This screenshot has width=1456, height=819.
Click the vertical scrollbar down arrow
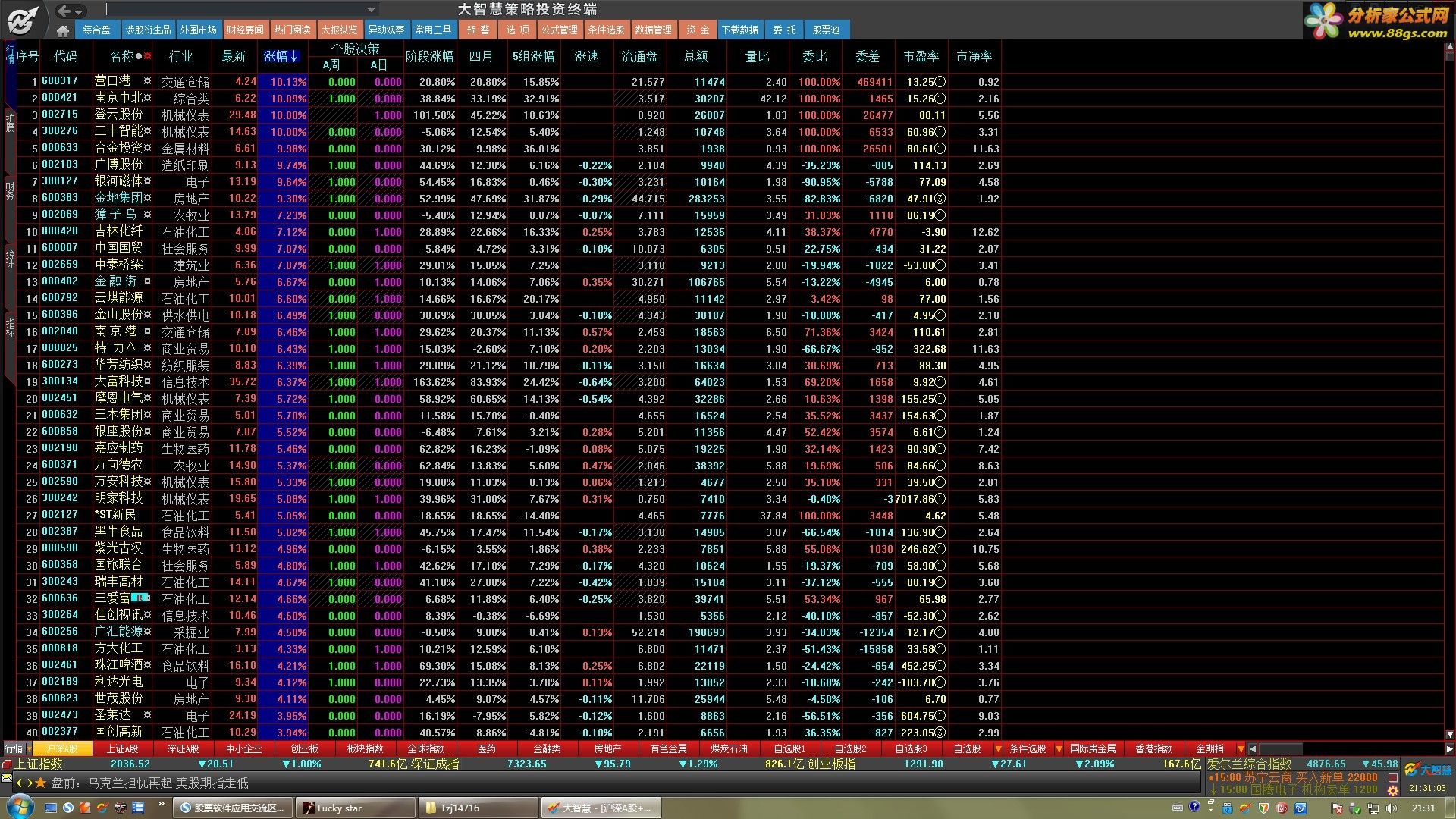point(1450,734)
